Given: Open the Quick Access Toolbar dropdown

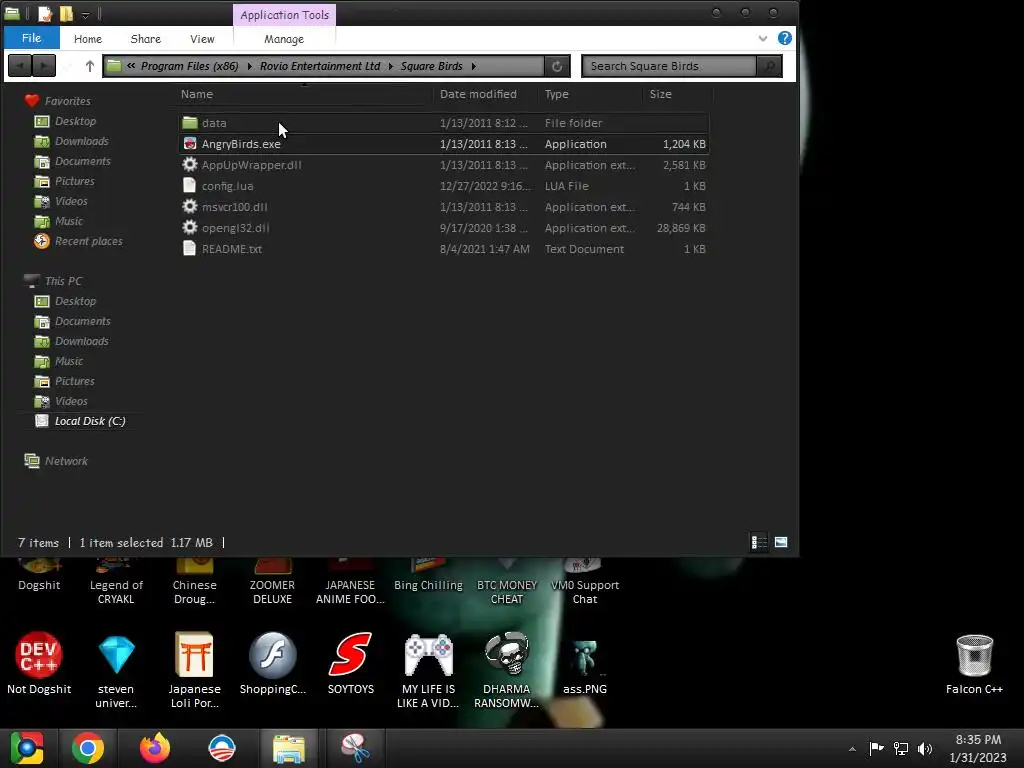Looking at the screenshot, I should pyautogui.click(x=86, y=14).
